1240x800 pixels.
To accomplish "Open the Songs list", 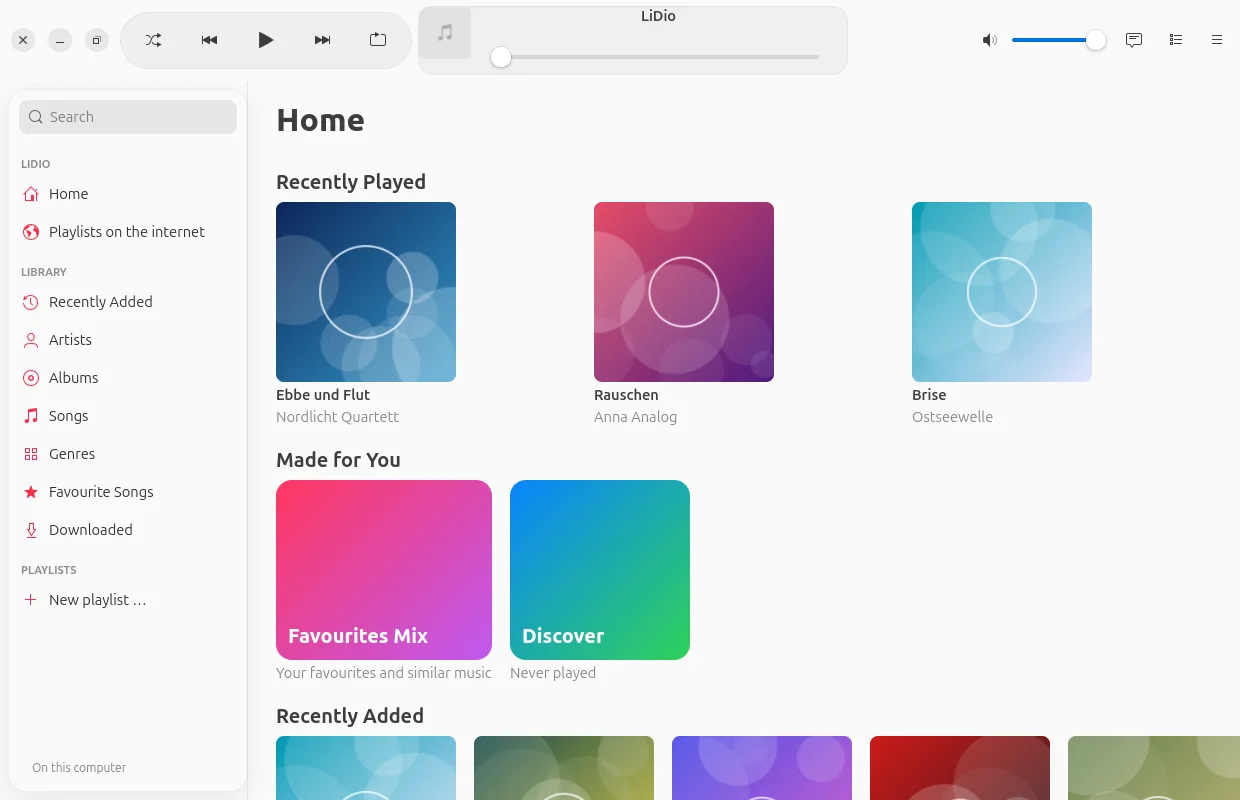I will coord(128,416).
